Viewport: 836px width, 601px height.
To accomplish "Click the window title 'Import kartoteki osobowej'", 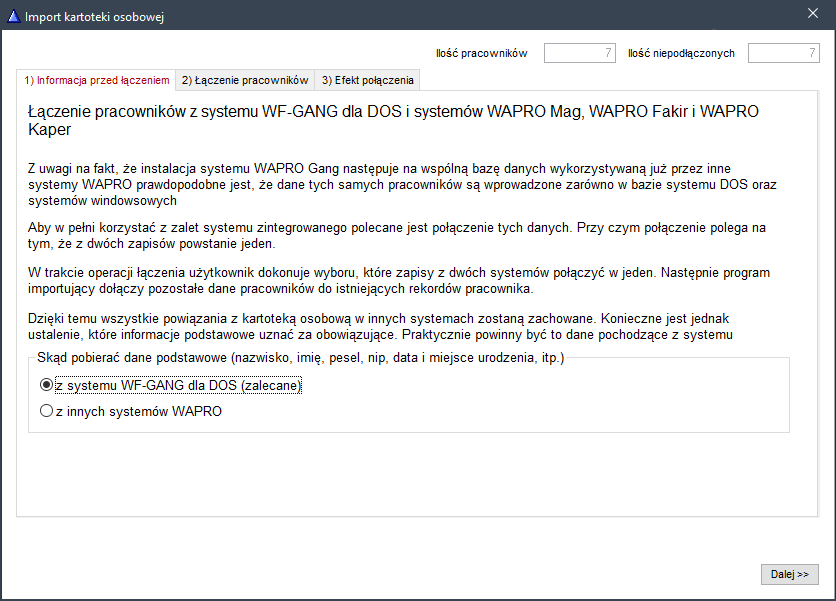I will (x=94, y=17).
